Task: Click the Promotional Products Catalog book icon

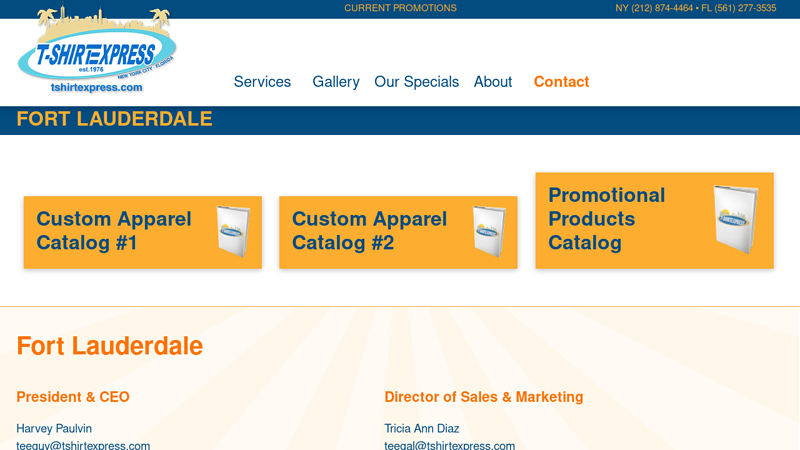Action: [735, 219]
